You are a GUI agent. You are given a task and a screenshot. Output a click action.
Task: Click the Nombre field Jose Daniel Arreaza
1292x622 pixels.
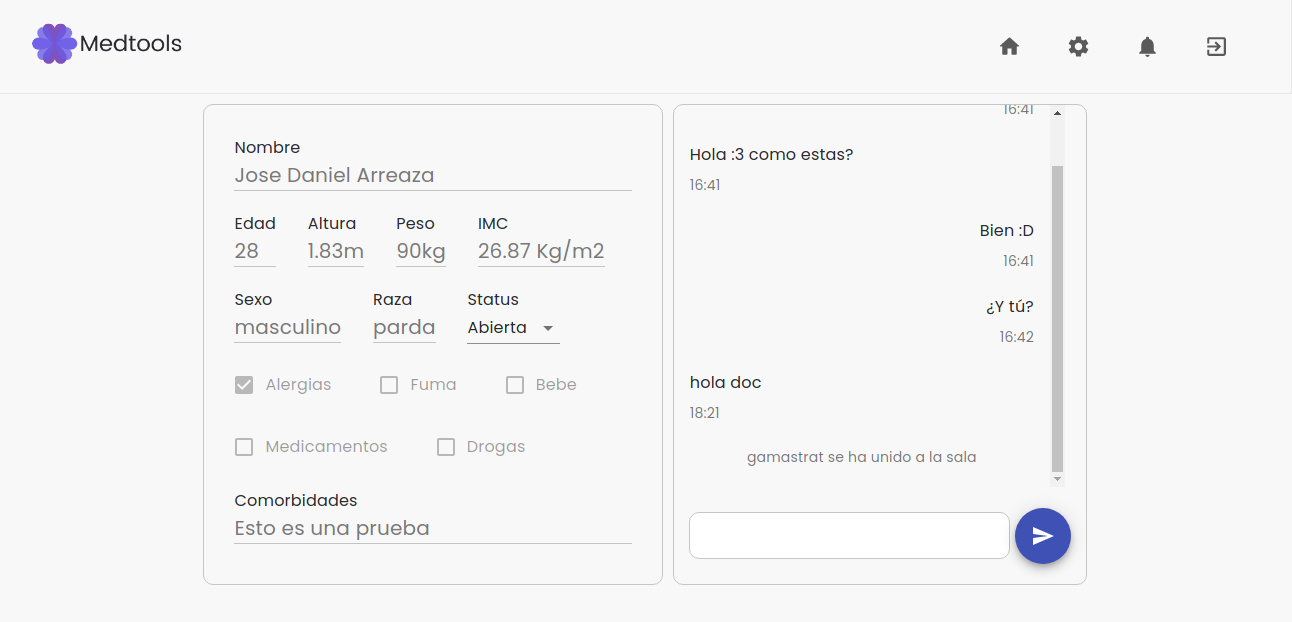point(432,176)
